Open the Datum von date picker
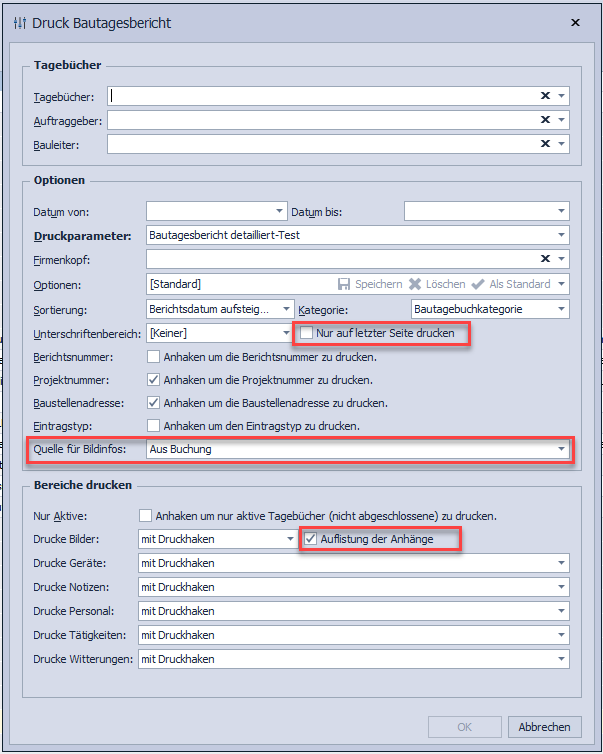This screenshot has width=603, height=754. click(279, 211)
